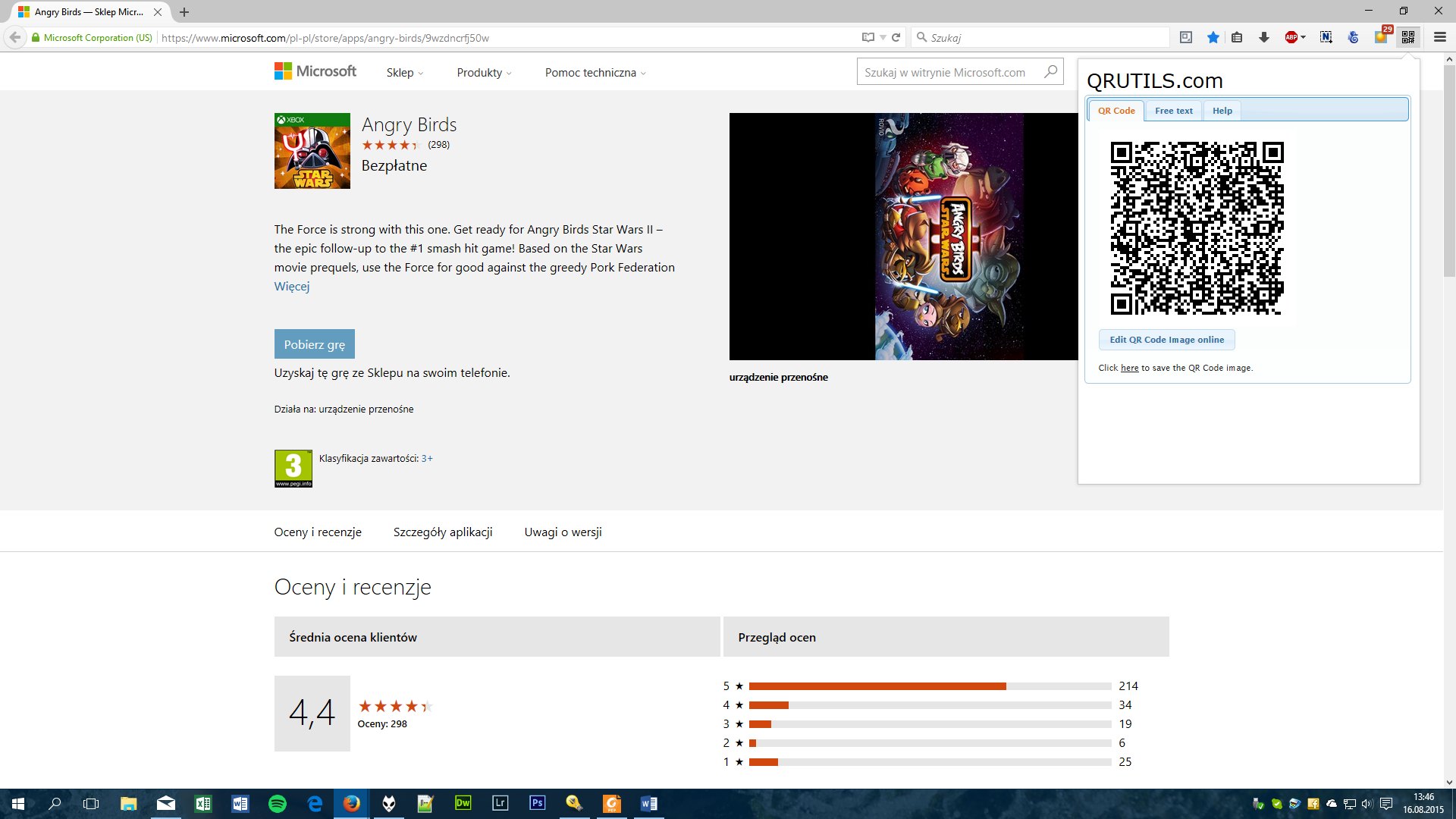Click the 4 star rating bar
The height and width of the screenshot is (819, 1456).
point(930,705)
